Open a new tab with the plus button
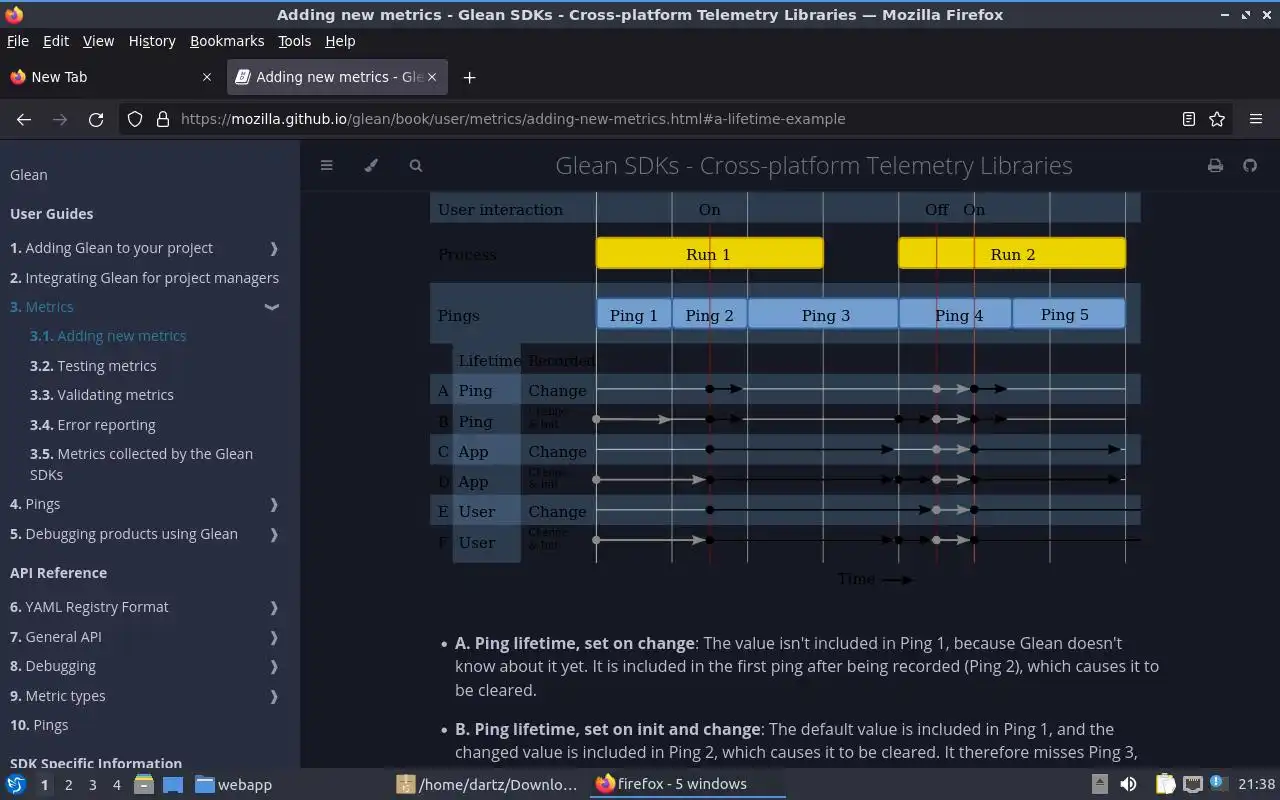This screenshot has width=1280, height=800. (469, 77)
